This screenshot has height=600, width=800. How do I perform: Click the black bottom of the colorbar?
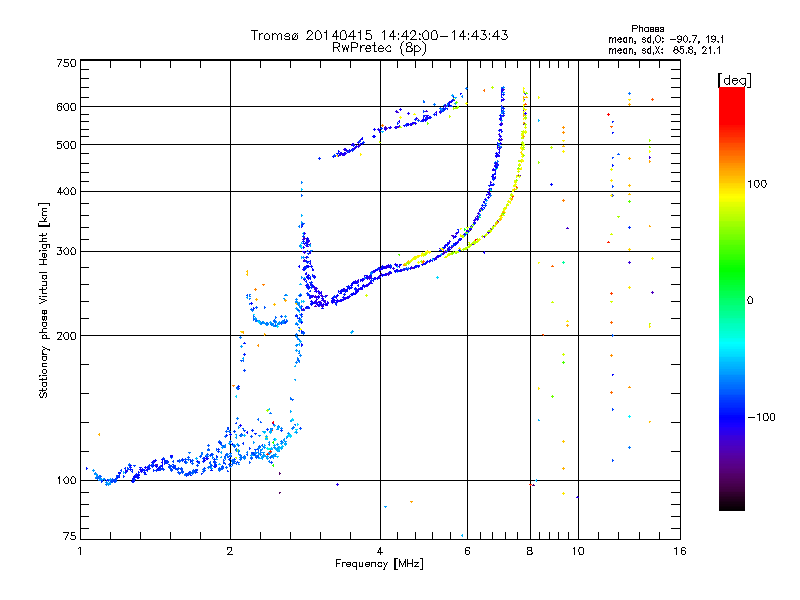[x=732, y=503]
